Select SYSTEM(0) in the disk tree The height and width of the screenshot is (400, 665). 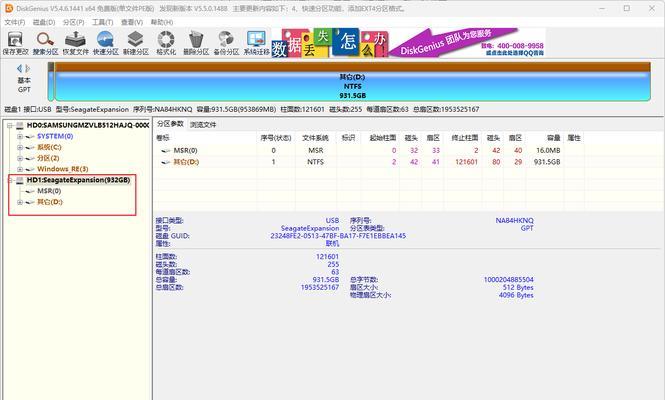pos(55,136)
